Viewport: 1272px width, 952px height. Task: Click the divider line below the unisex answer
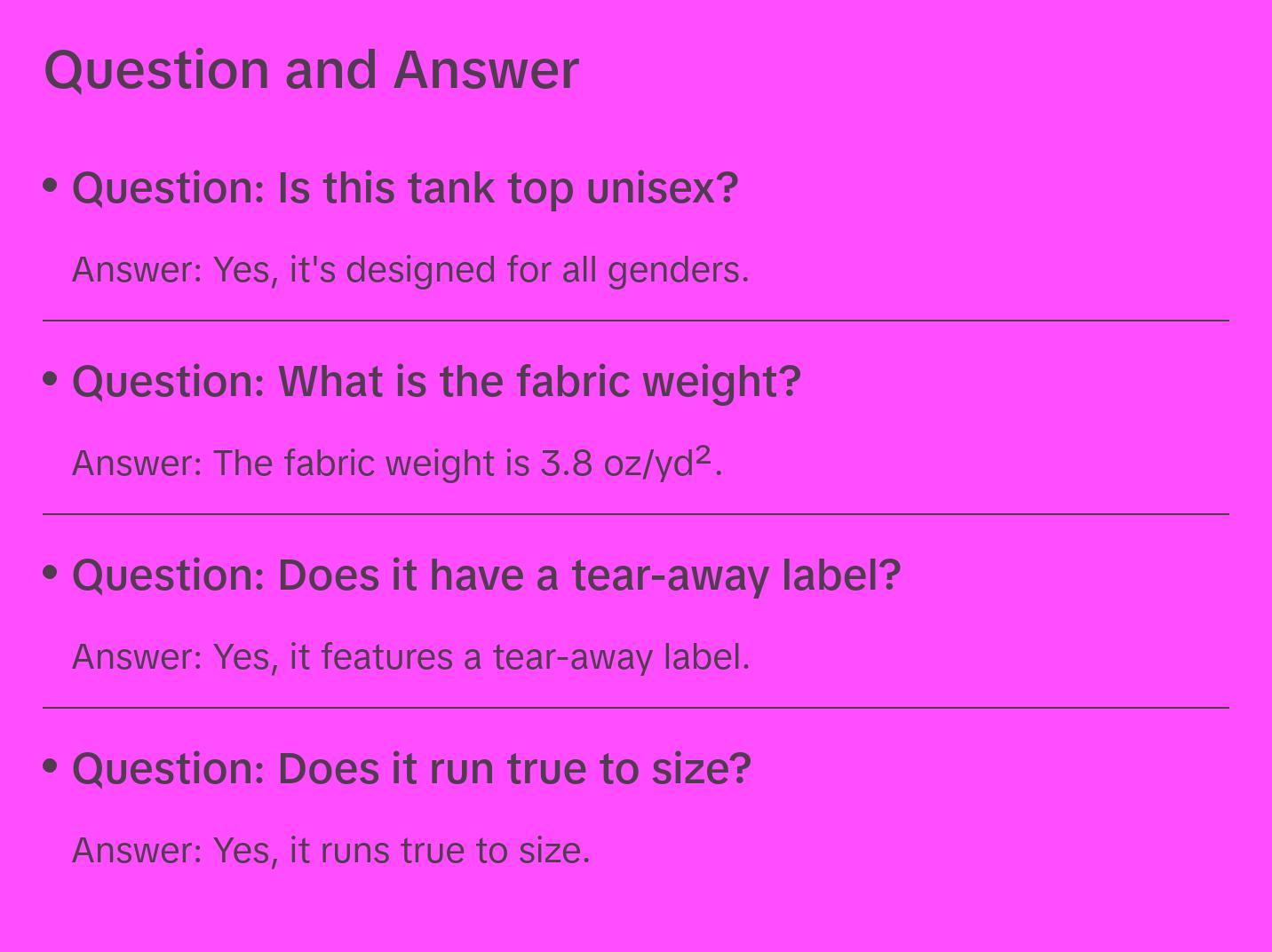pyautogui.click(x=636, y=321)
